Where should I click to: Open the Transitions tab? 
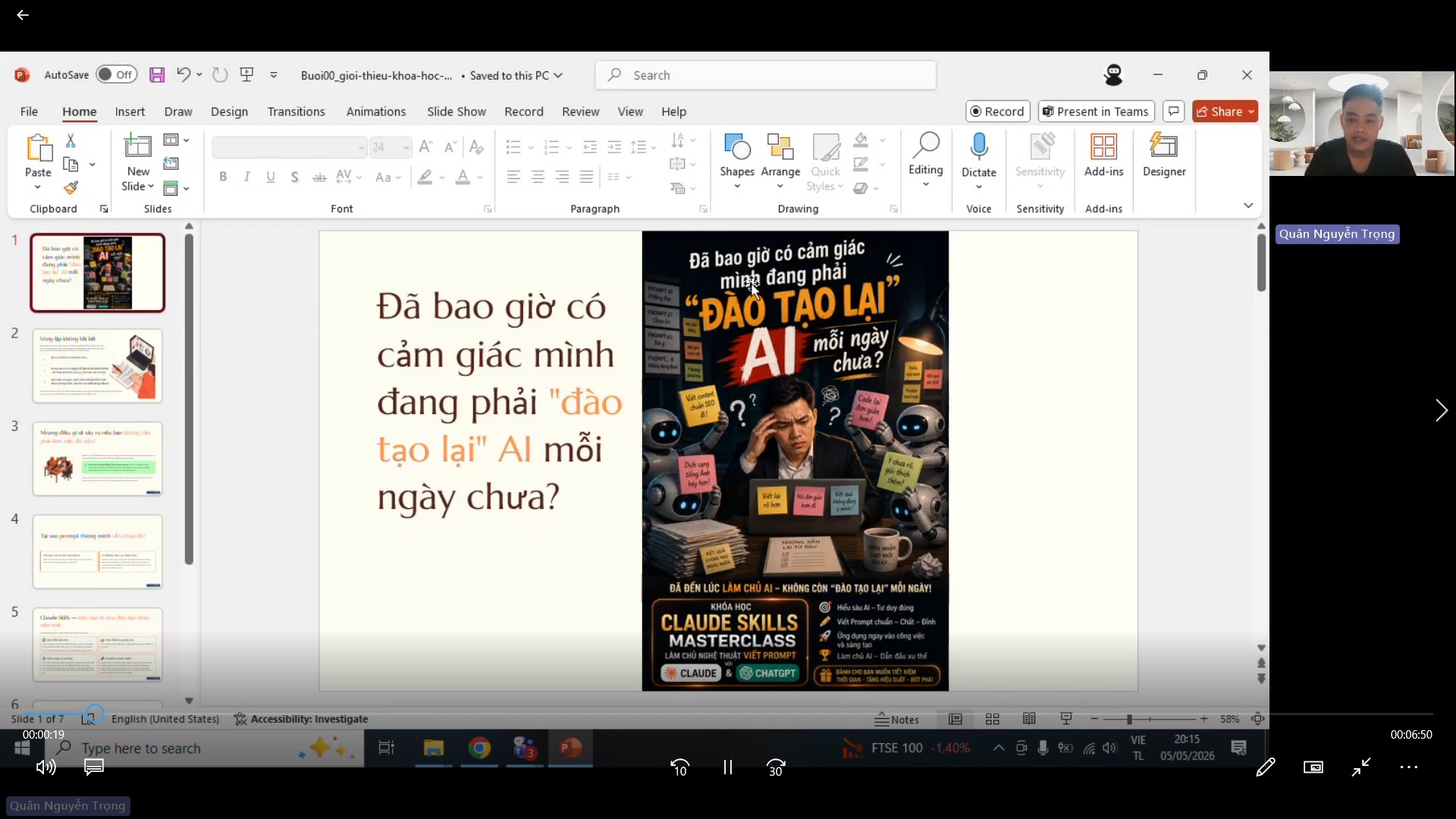tap(296, 111)
